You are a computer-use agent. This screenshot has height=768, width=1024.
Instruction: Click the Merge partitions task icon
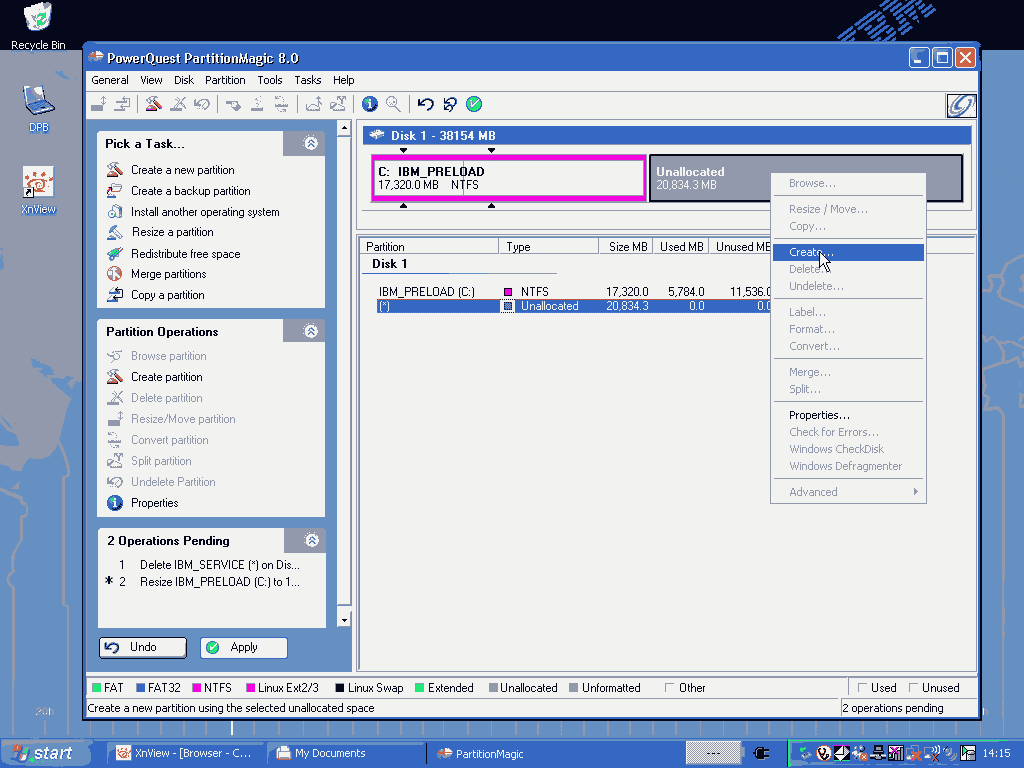(114, 274)
